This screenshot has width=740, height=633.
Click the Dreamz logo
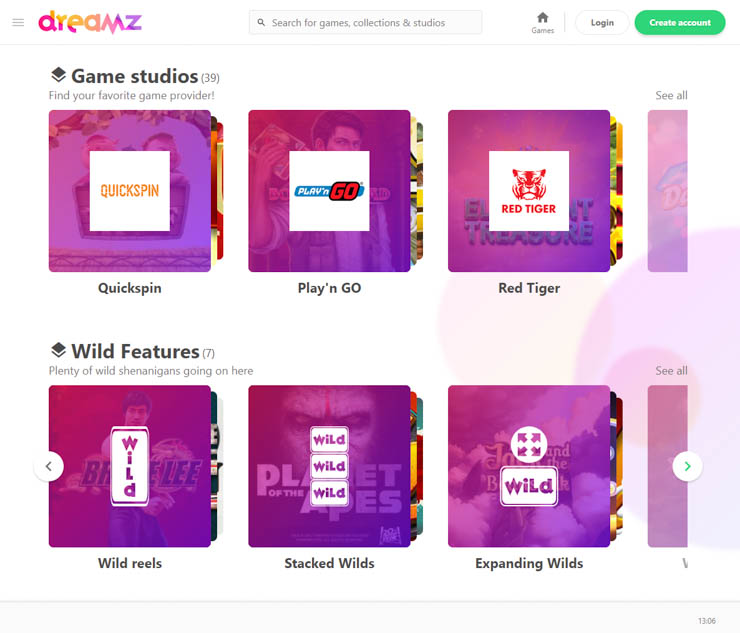[90, 22]
